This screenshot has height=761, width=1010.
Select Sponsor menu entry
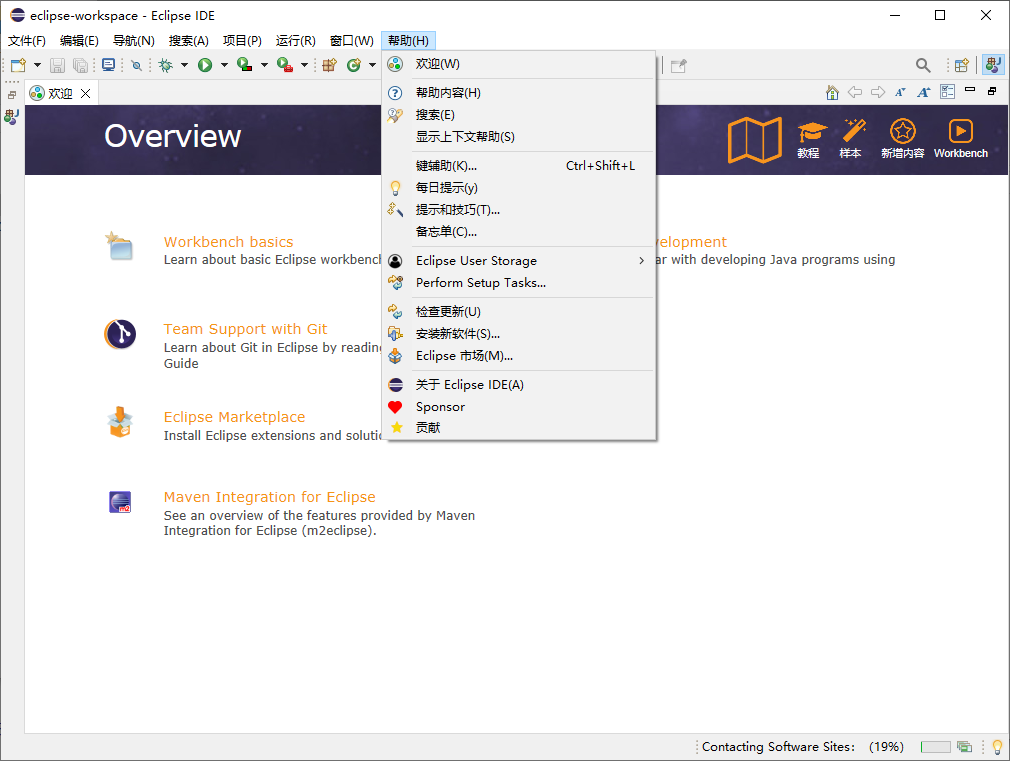[x=519, y=407]
